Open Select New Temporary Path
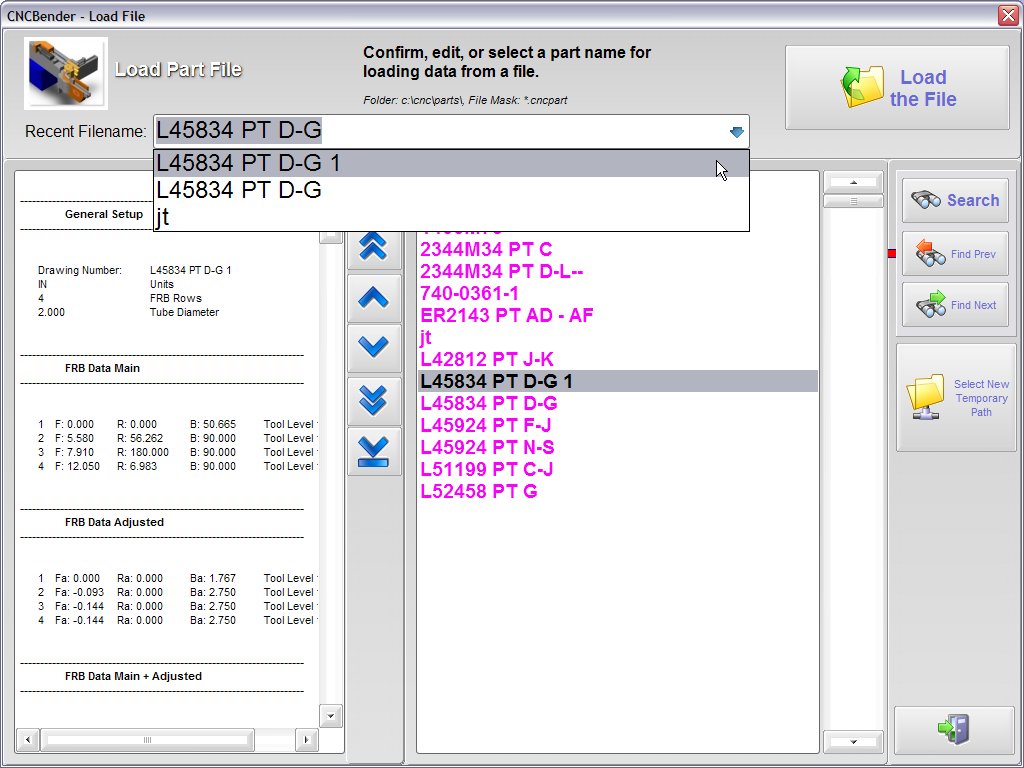Screen dimensions: 1024x768 pyautogui.click(x=955, y=398)
